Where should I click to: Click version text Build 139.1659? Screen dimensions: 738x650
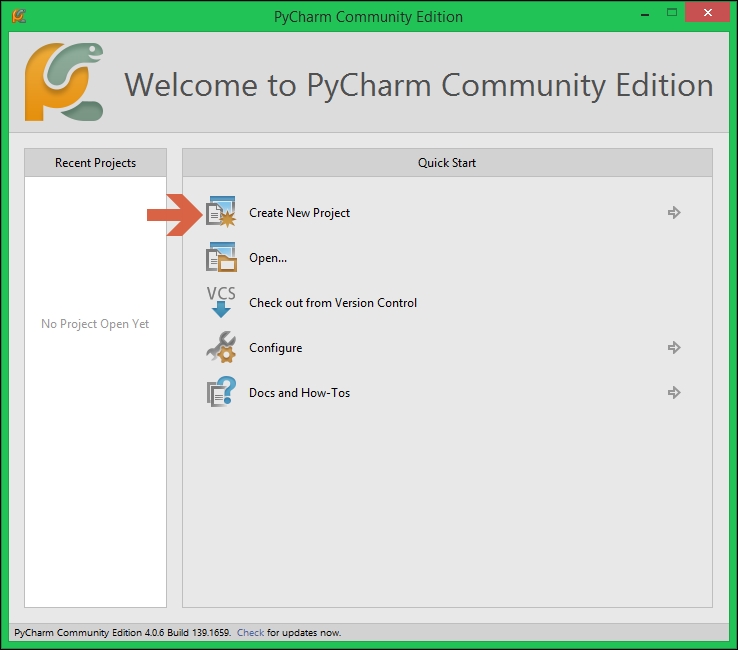[x=199, y=633]
